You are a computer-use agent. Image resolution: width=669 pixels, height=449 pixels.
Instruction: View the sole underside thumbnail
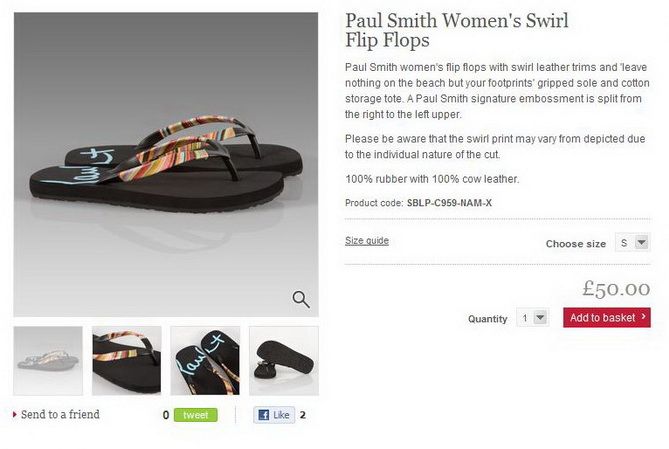pos(284,361)
